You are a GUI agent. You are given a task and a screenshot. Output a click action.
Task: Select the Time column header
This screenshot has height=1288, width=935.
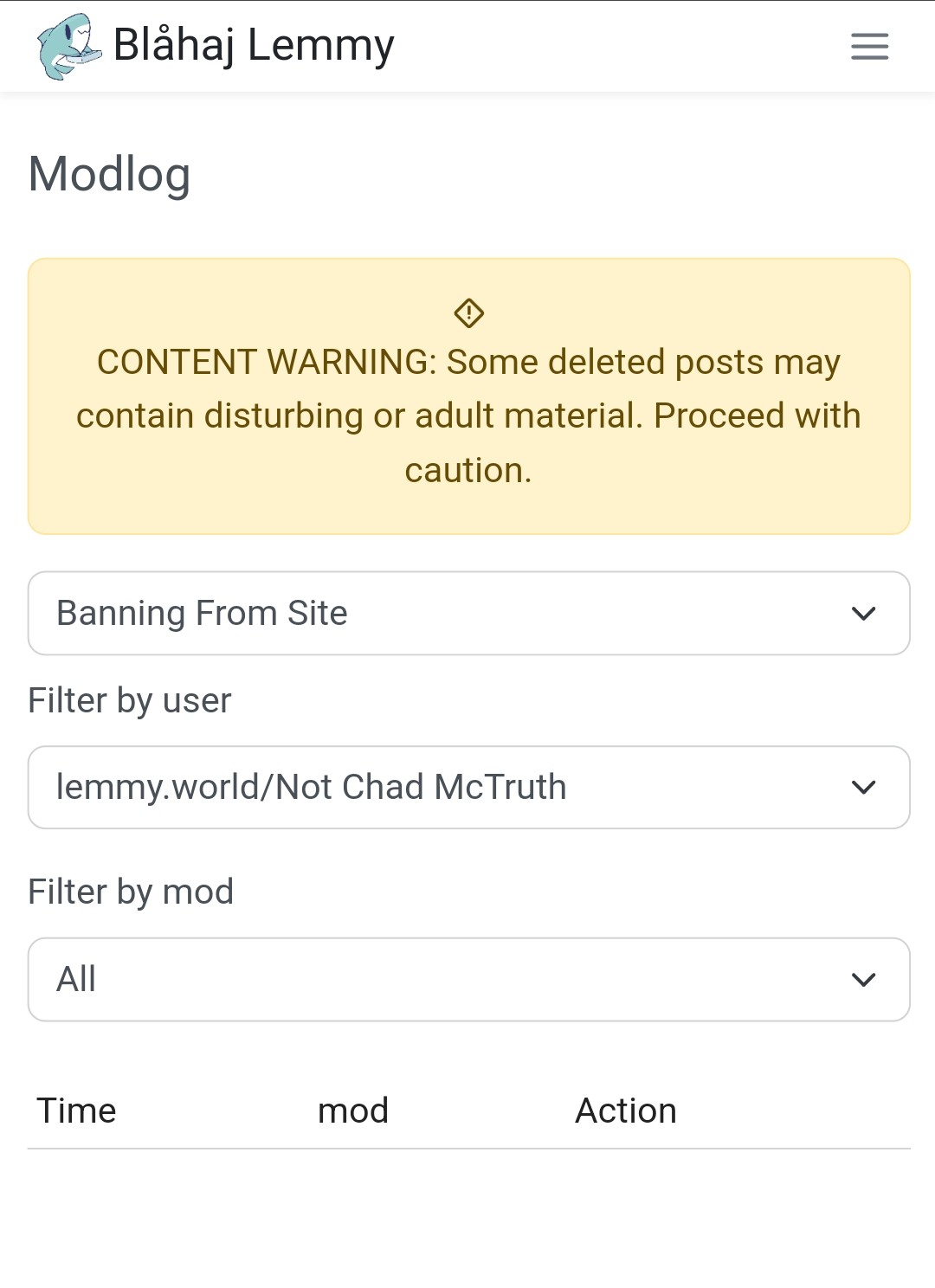click(76, 1111)
